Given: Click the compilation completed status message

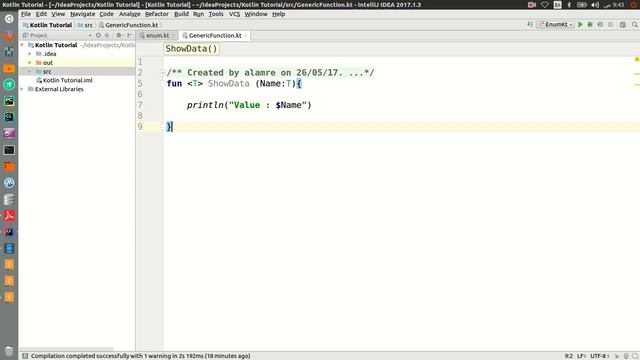Looking at the screenshot, I should pyautogui.click(x=140, y=356).
